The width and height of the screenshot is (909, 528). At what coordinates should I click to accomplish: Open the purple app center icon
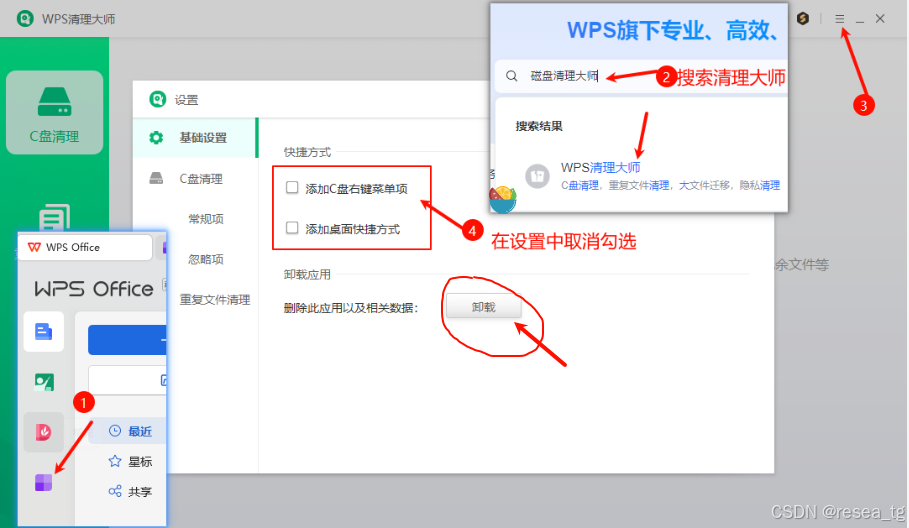coord(43,482)
